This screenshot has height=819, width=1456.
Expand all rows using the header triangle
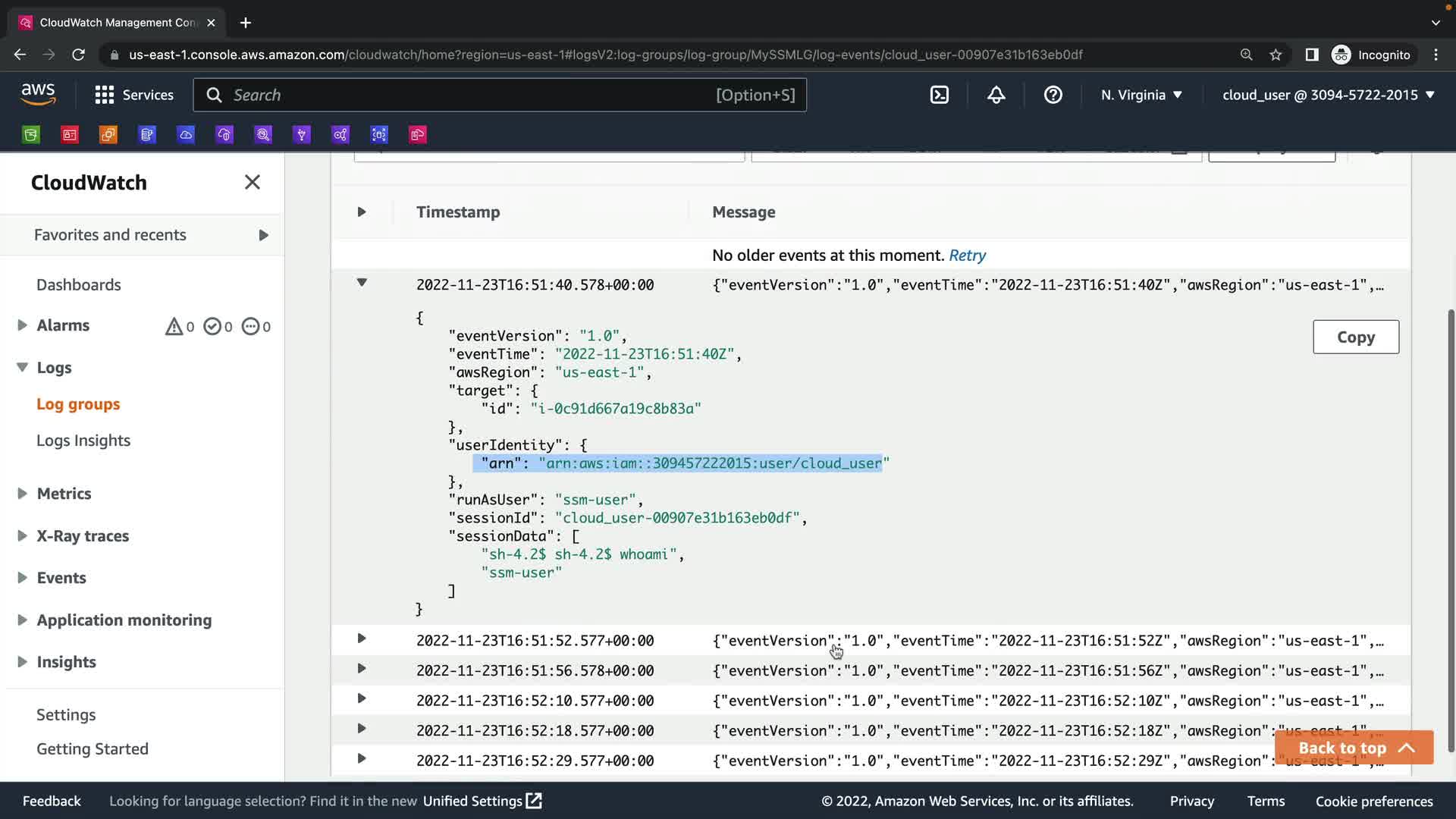tap(362, 212)
